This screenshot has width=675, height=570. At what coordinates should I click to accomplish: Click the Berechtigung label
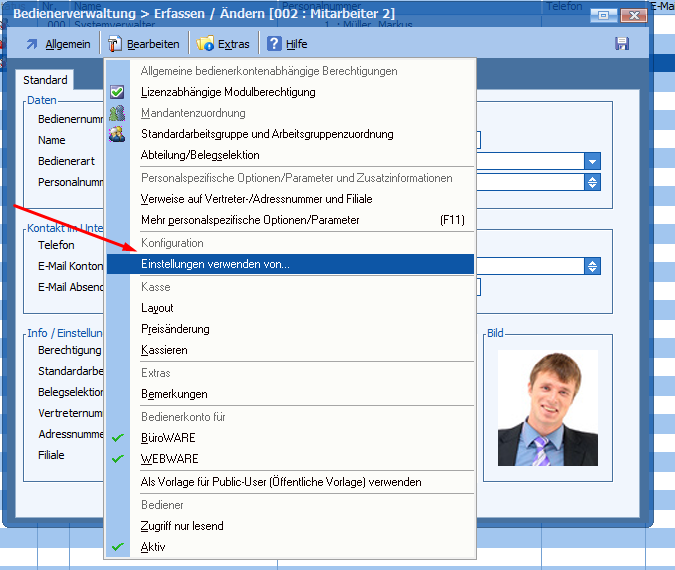pyautogui.click(x=70, y=350)
